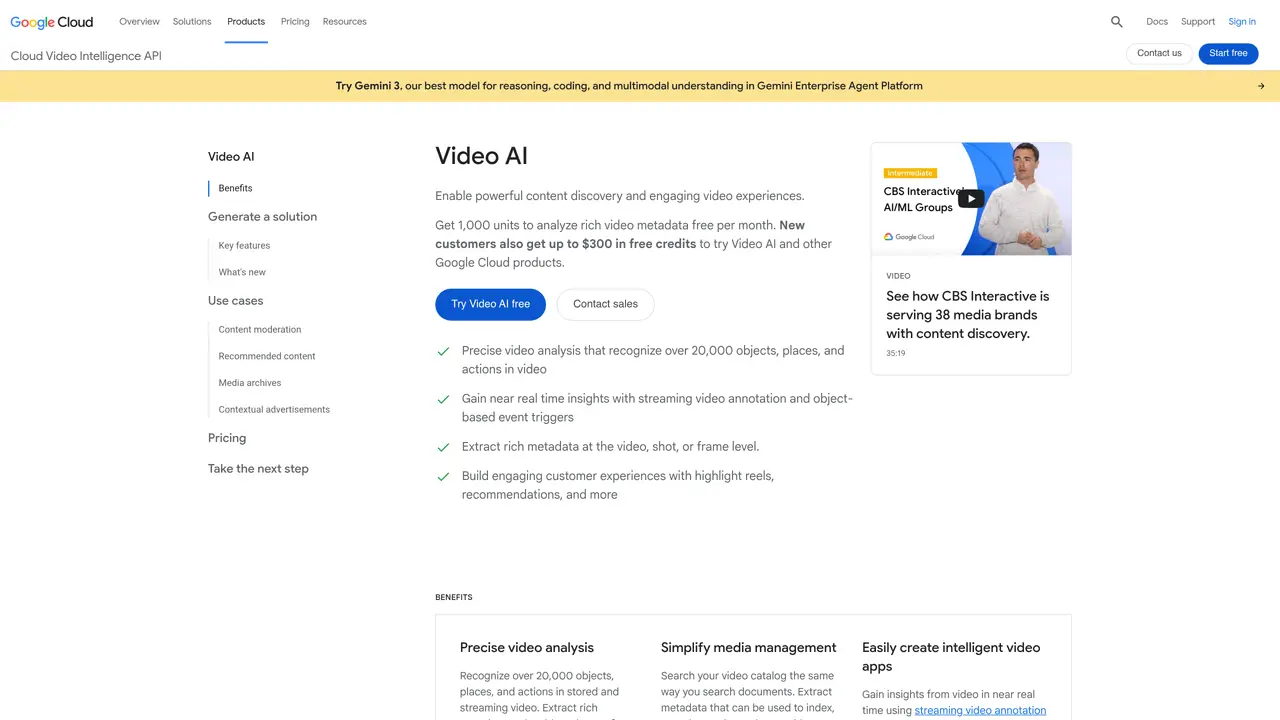The height and width of the screenshot is (720, 1280).
Task: Select Recommended content in sidebar
Action: (267, 356)
